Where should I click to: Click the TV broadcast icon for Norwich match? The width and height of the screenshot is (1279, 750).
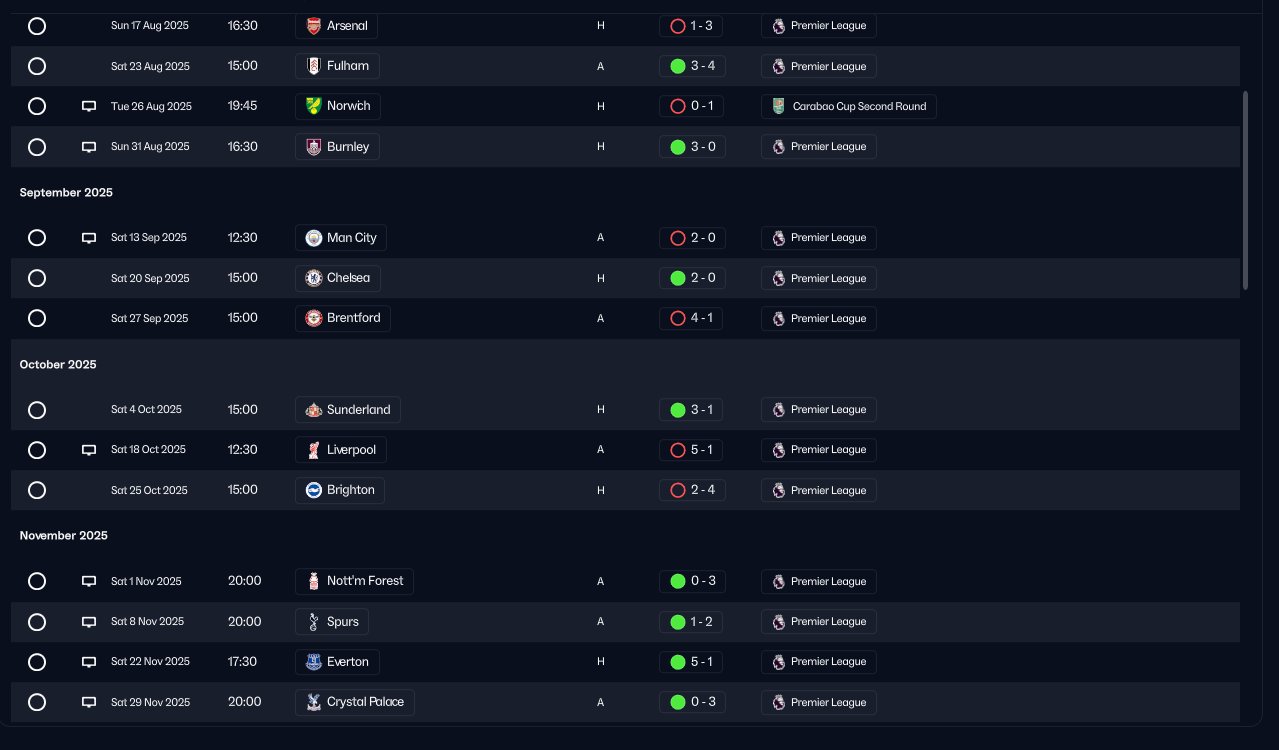coord(89,106)
